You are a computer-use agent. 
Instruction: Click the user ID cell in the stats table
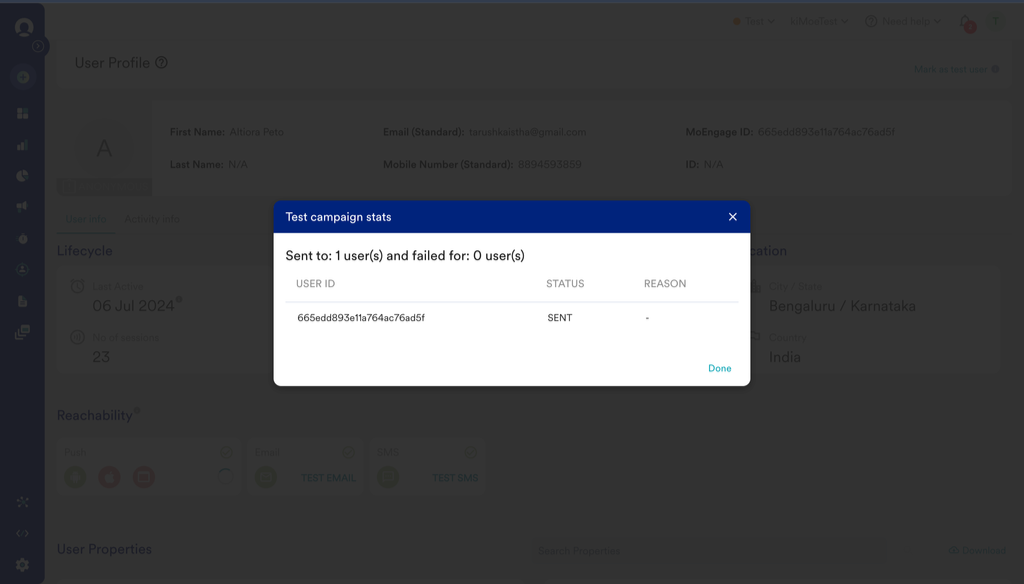361,318
